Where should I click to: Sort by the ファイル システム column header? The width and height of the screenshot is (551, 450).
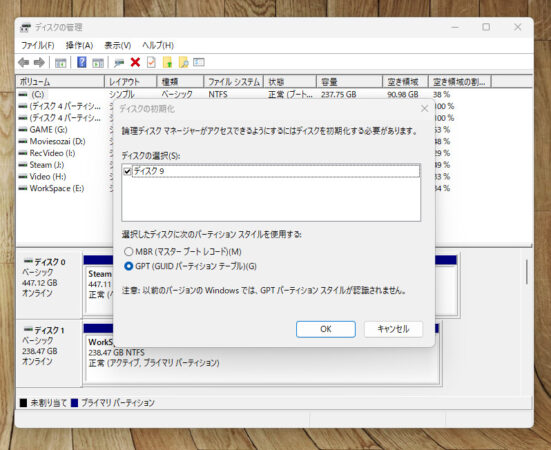point(234,82)
